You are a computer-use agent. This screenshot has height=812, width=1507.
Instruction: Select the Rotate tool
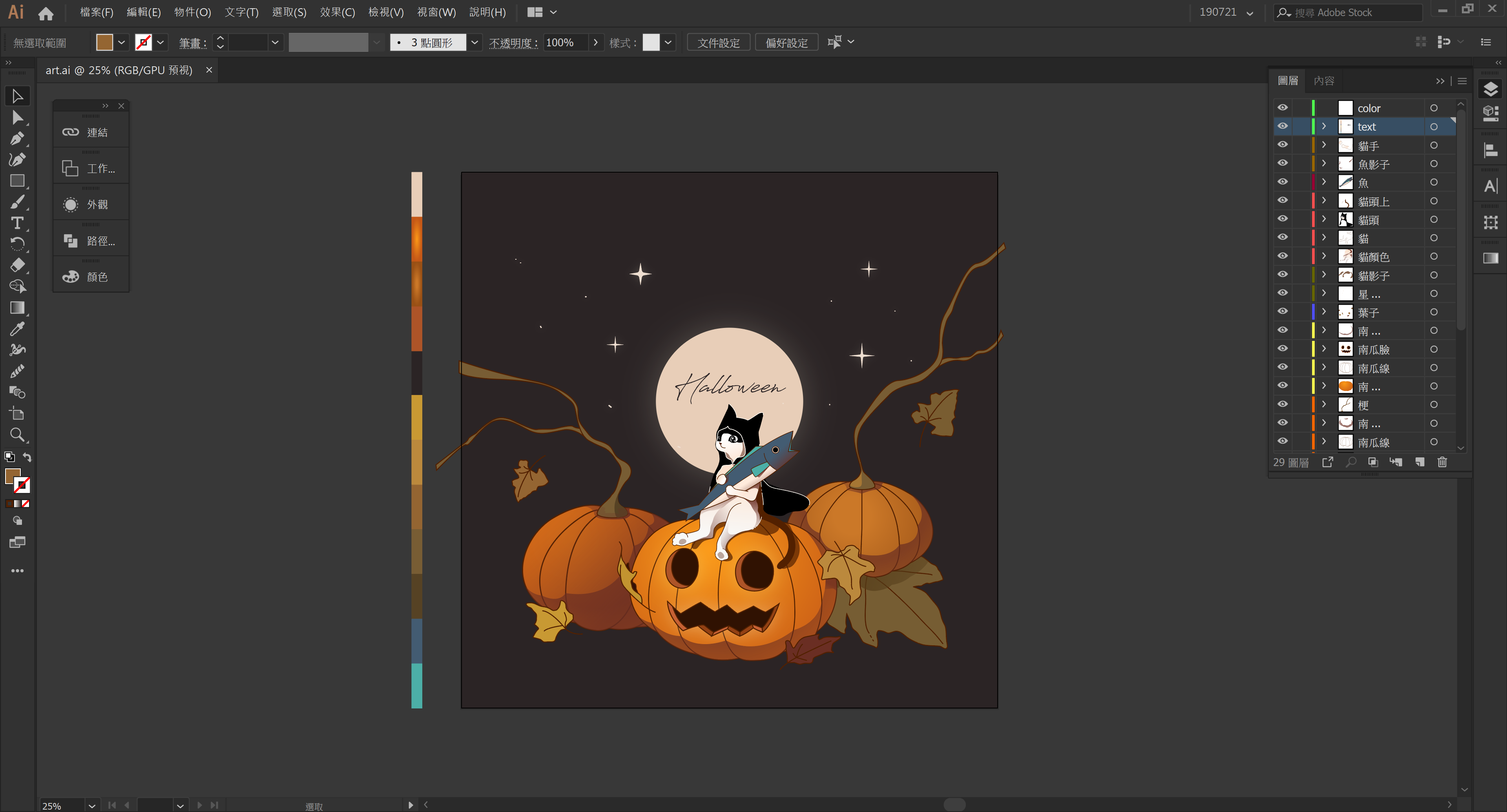pos(17,244)
